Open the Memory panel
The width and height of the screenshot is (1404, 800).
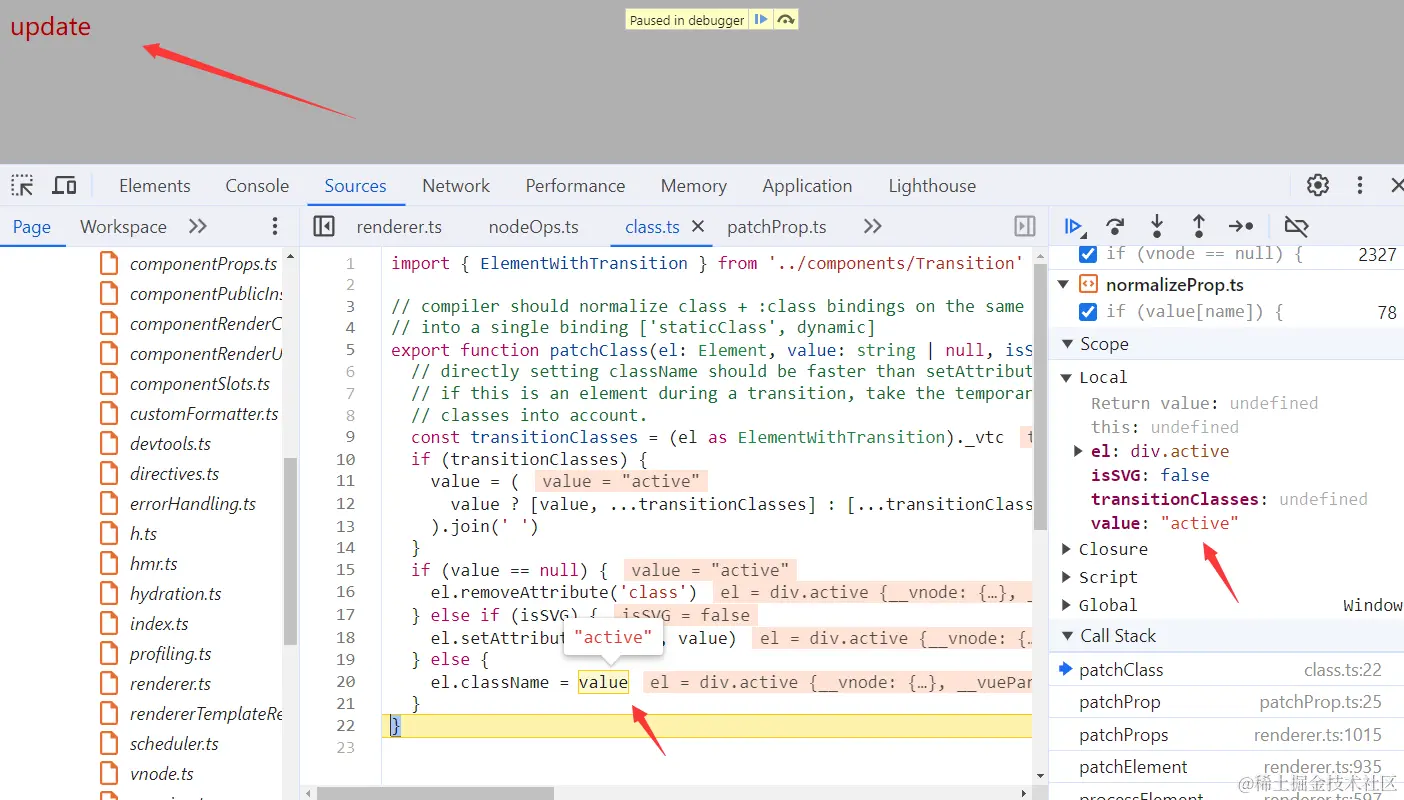(x=693, y=186)
